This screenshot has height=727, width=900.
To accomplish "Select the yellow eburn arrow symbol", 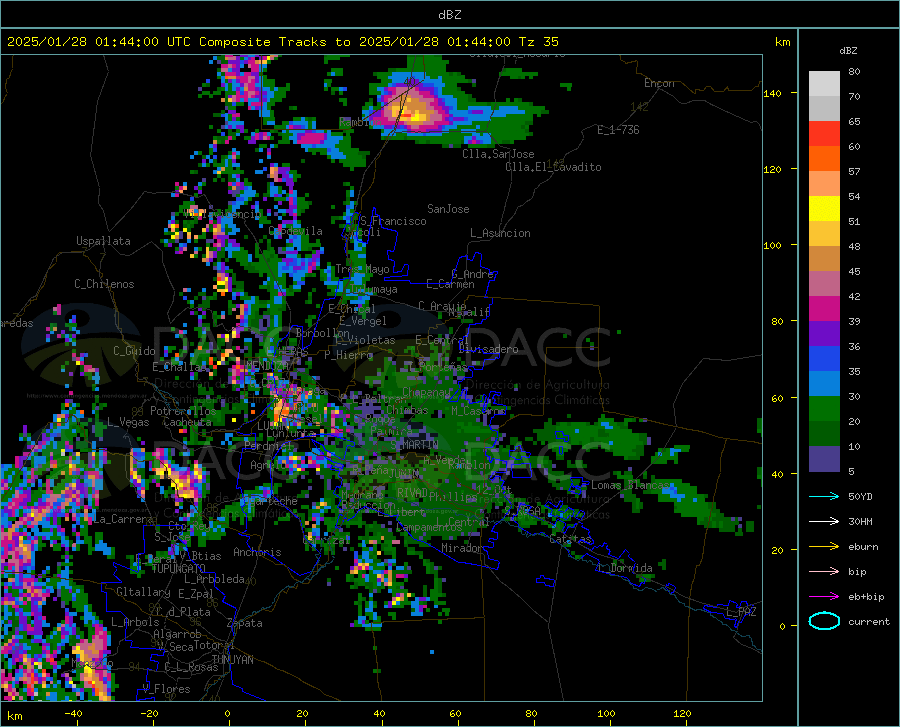I will pyautogui.click(x=824, y=546).
